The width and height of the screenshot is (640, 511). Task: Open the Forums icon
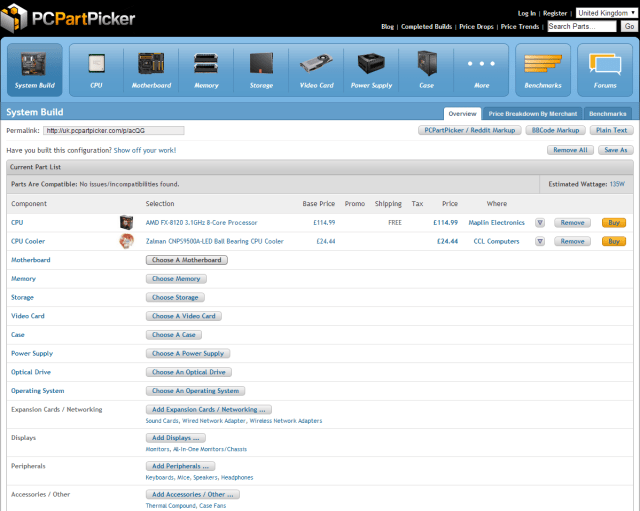[605, 70]
